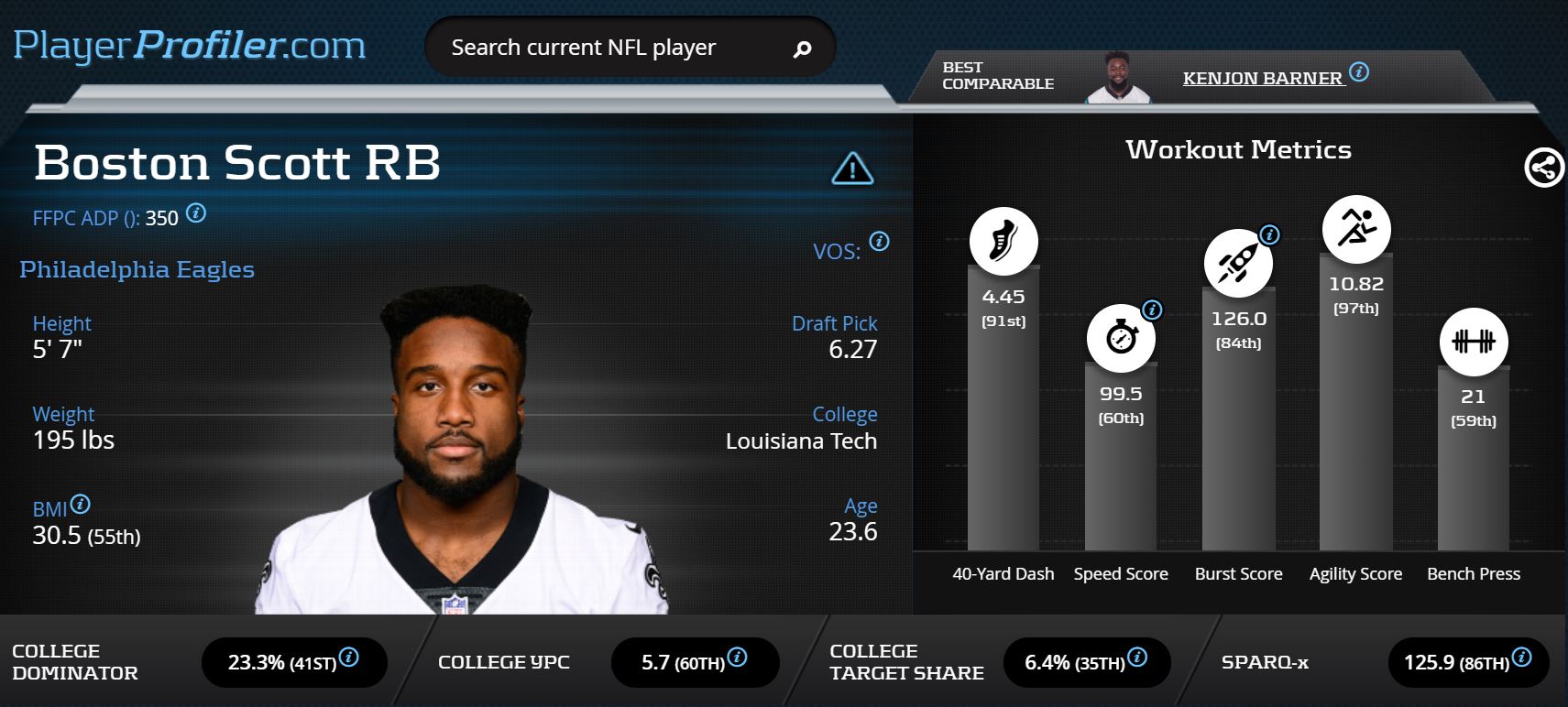Select the Agility Score runner icon
1568x707 pixels.
point(1356,228)
